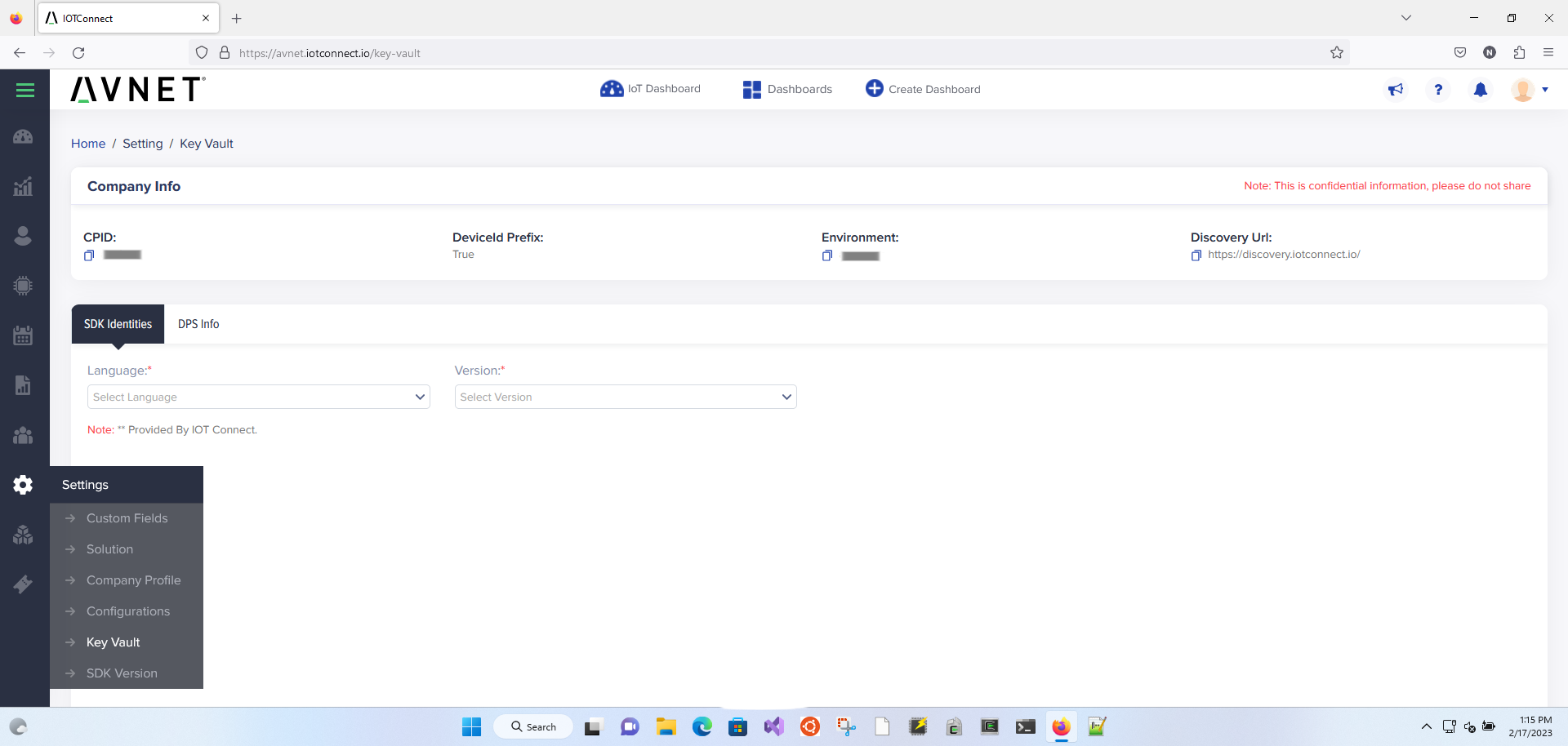Open Visual Studio from taskbar

(774, 726)
